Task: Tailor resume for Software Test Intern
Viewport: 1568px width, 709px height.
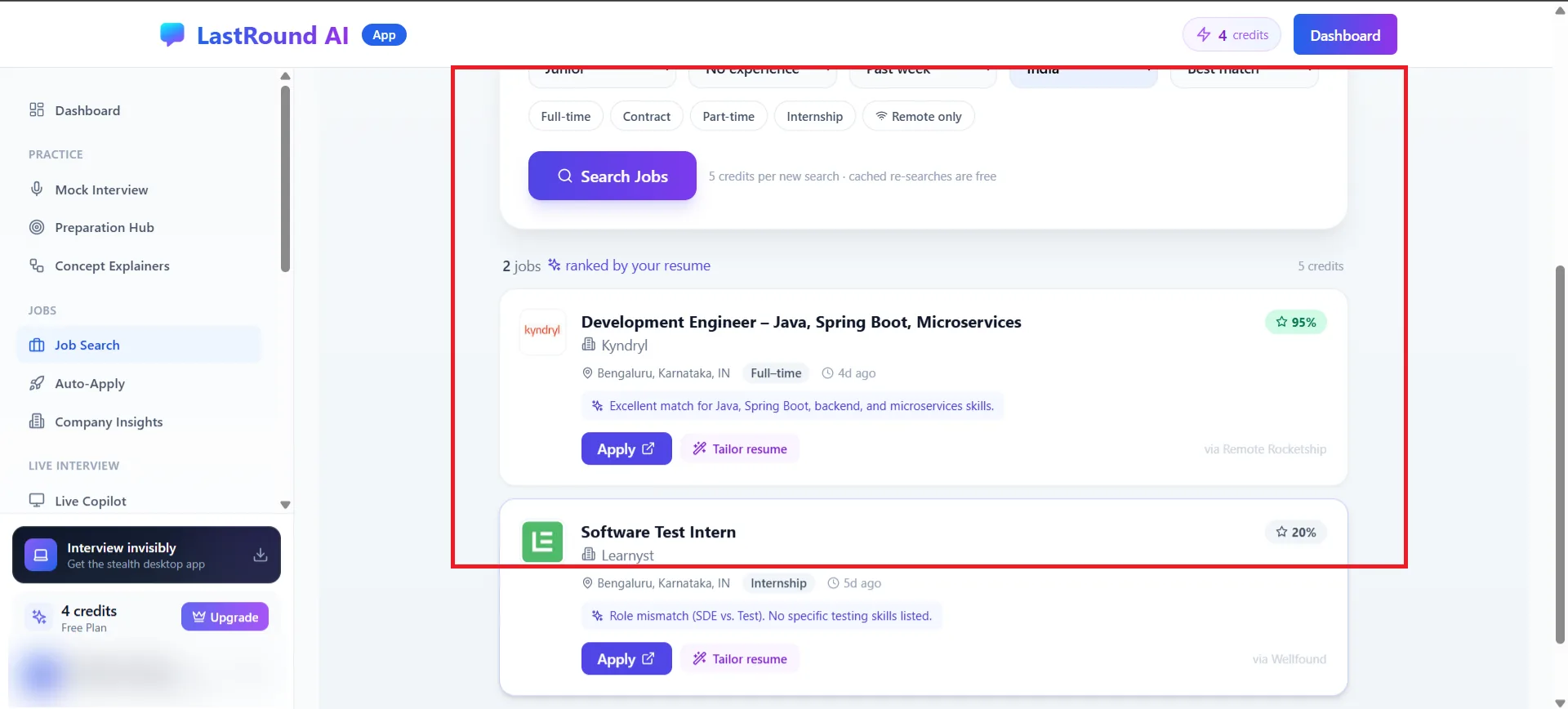Action: pyautogui.click(x=740, y=658)
